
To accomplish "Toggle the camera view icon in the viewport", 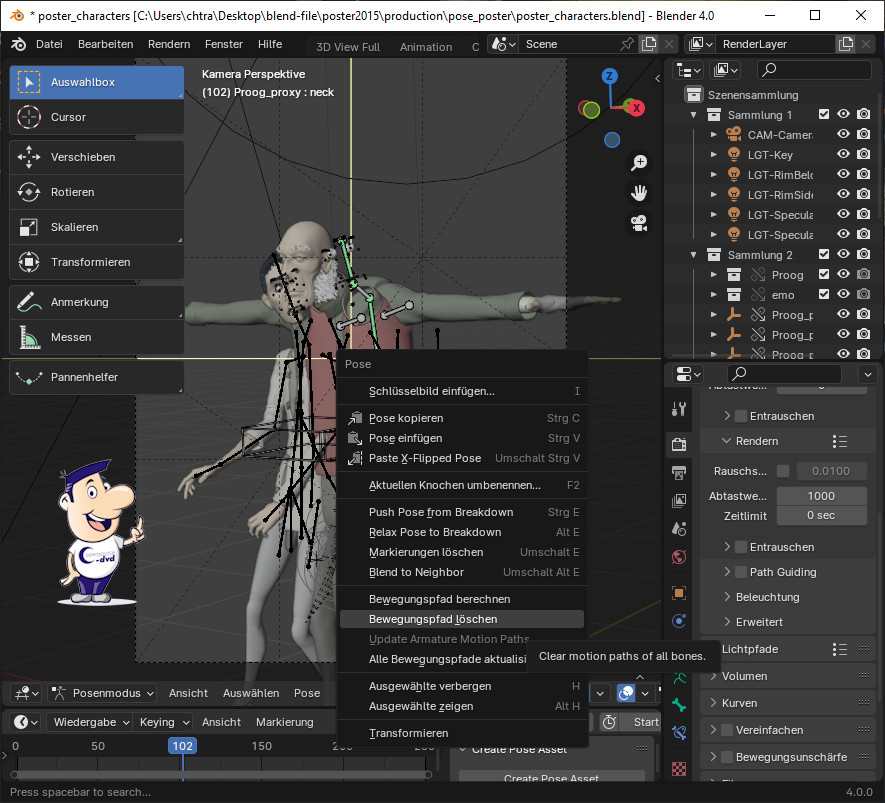I will click(639, 222).
